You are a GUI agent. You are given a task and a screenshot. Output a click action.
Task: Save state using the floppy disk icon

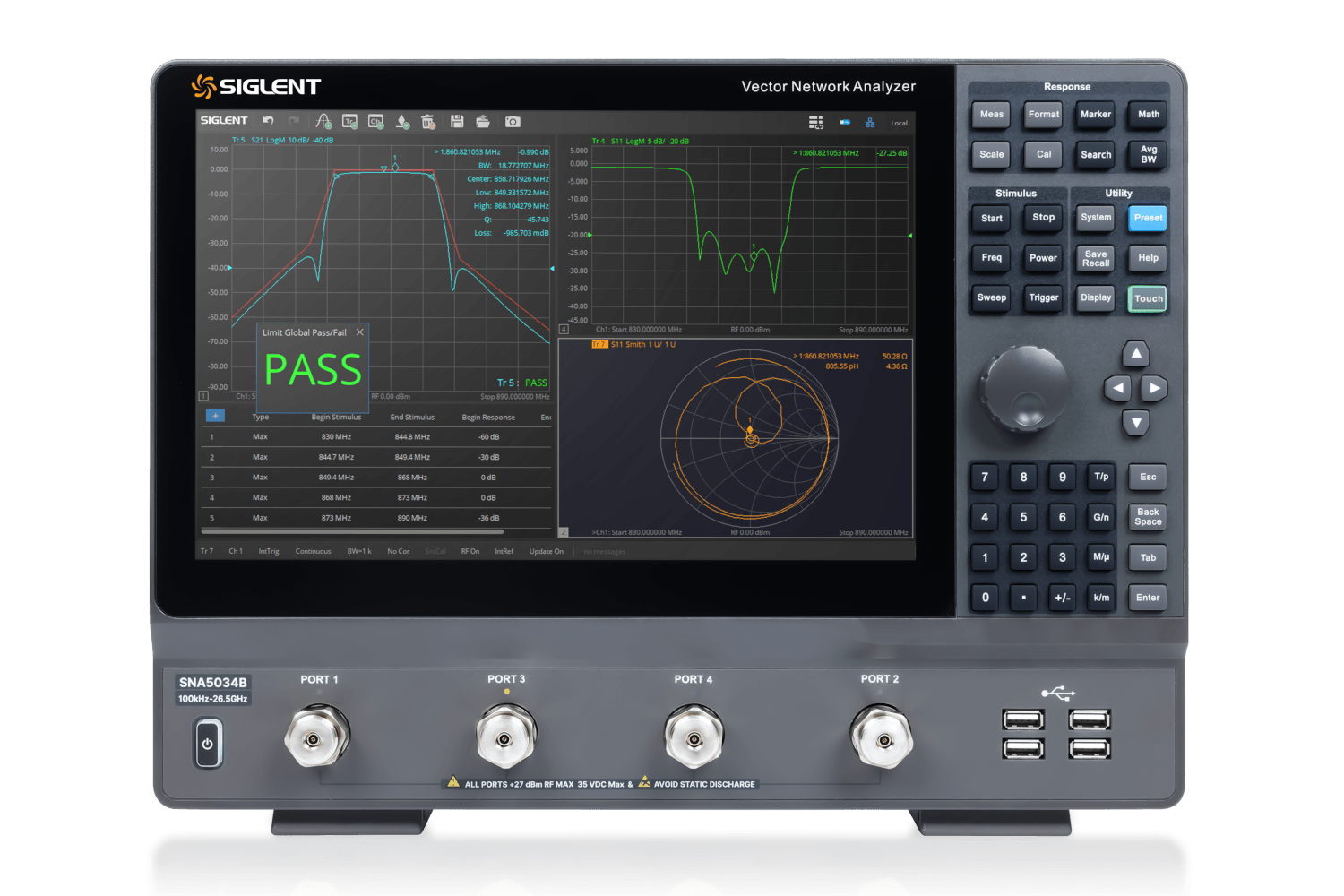pyautogui.click(x=457, y=121)
